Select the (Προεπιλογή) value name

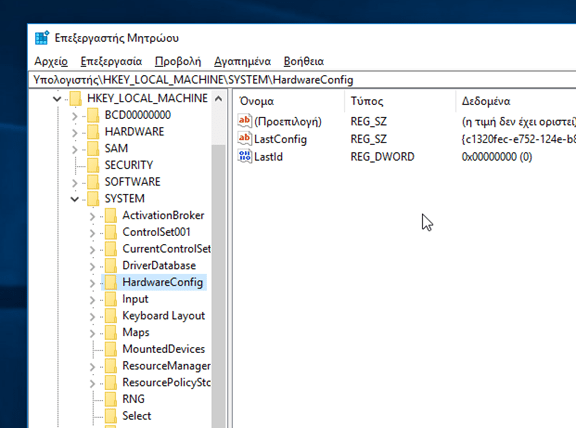pos(288,122)
